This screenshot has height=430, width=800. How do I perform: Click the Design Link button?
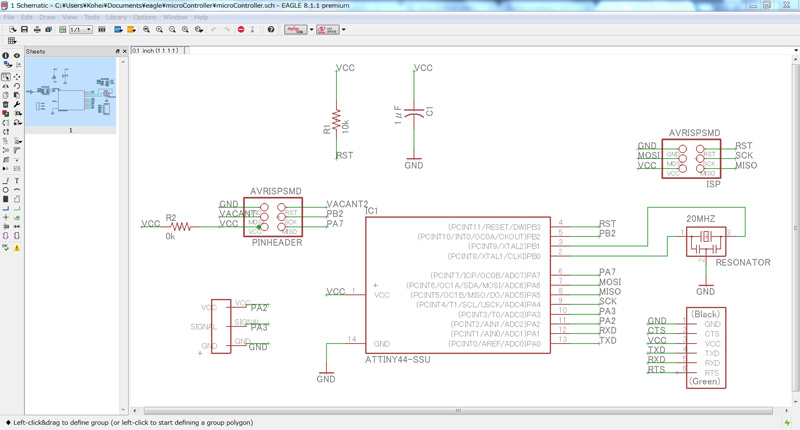click(x=296, y=30)
